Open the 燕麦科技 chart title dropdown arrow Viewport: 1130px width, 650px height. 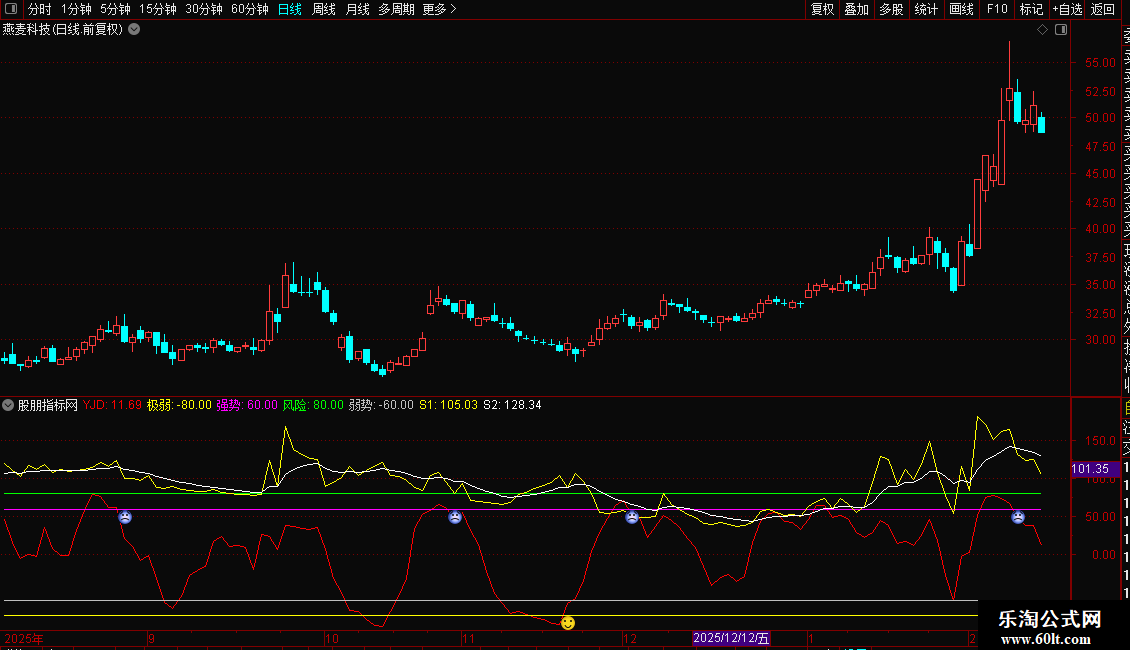[x=134, y=29]
